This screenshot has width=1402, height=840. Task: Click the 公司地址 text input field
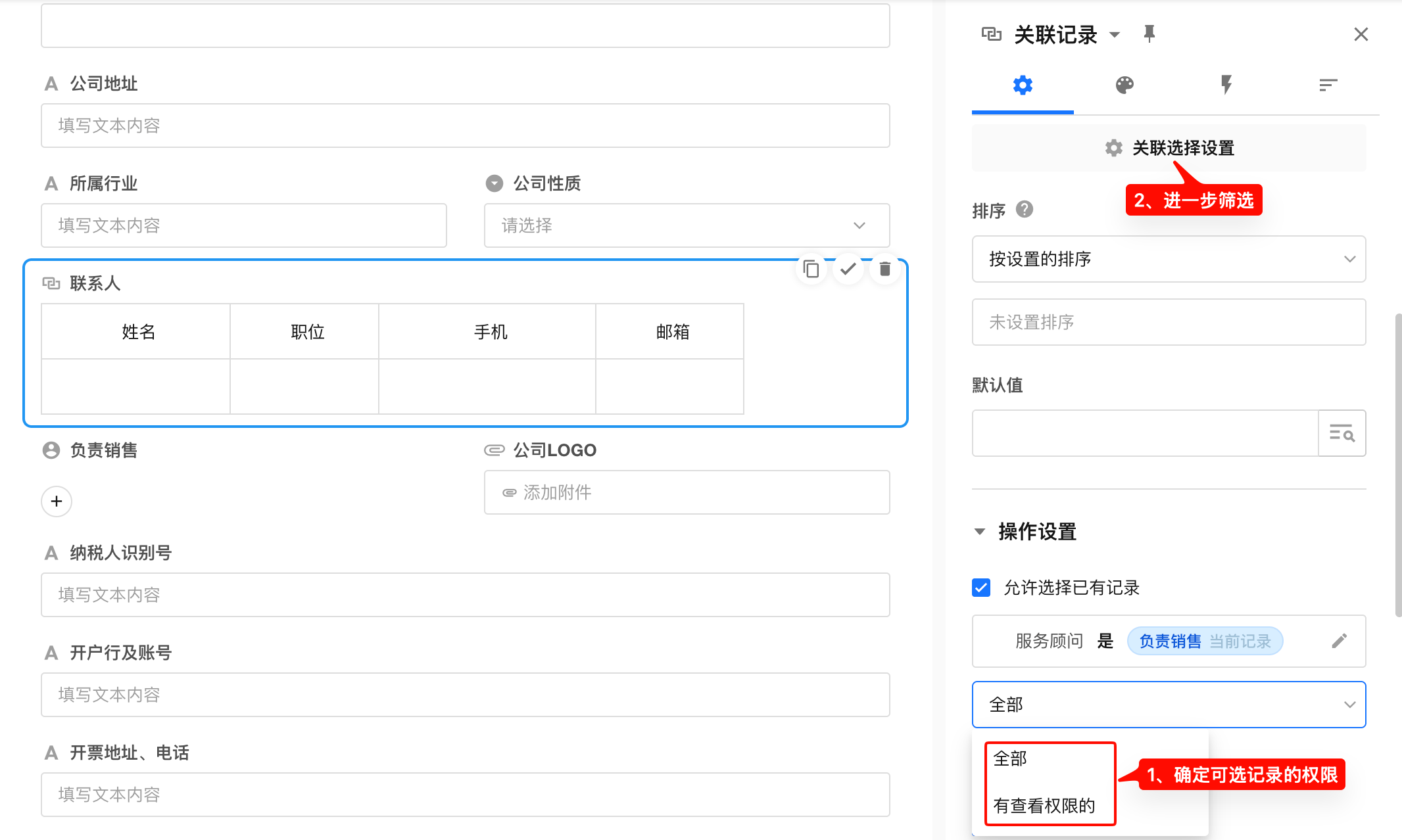(x=465, y=126)
